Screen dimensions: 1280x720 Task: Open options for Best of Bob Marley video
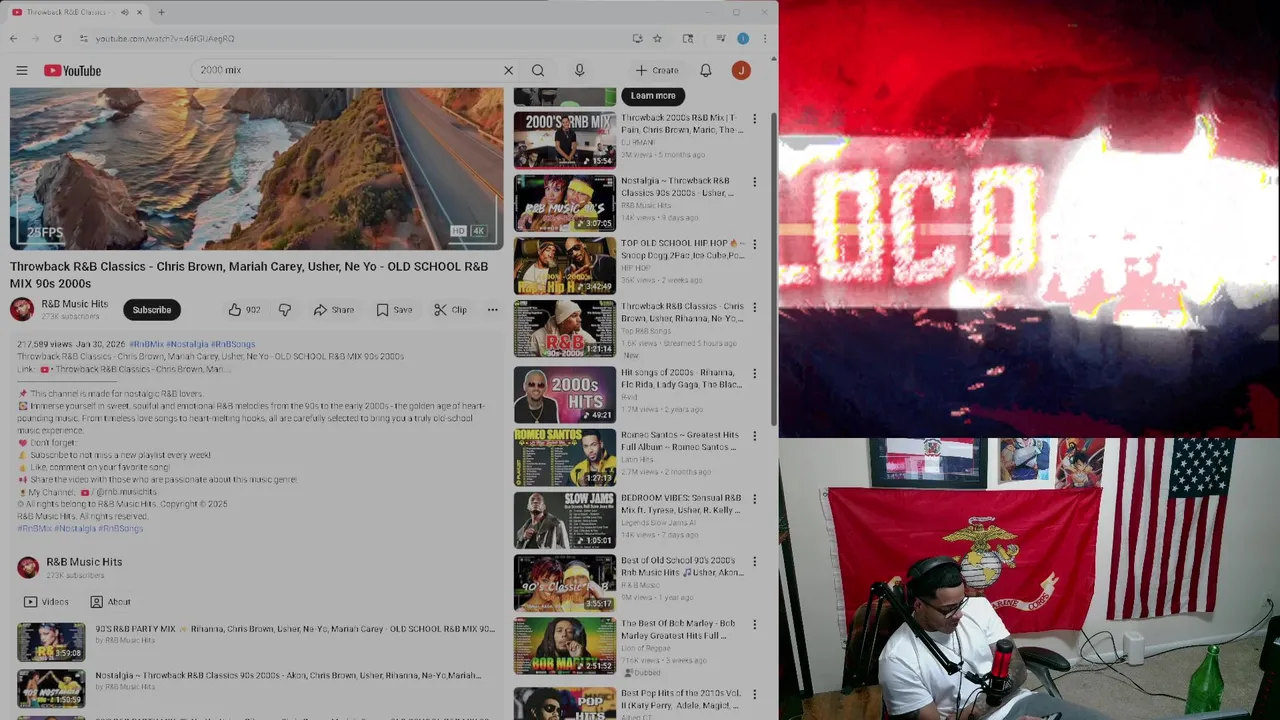point(754,624)
